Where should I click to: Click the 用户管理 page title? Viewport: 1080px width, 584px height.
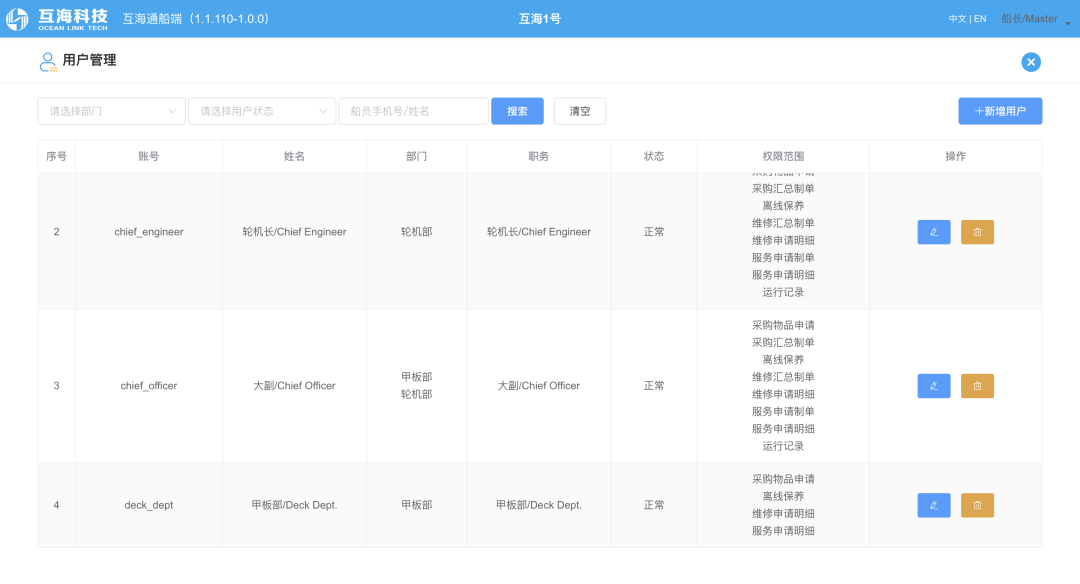click(90, 61)
